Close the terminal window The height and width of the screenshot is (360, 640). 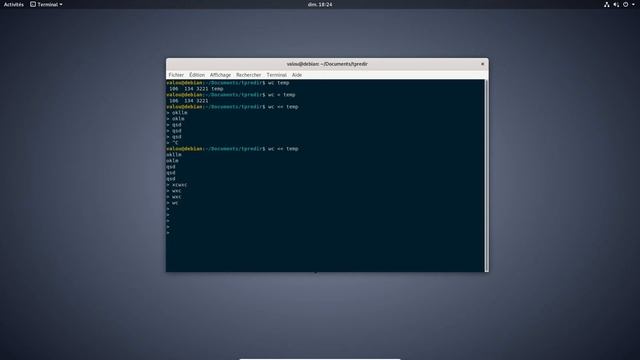pos(482,64)
